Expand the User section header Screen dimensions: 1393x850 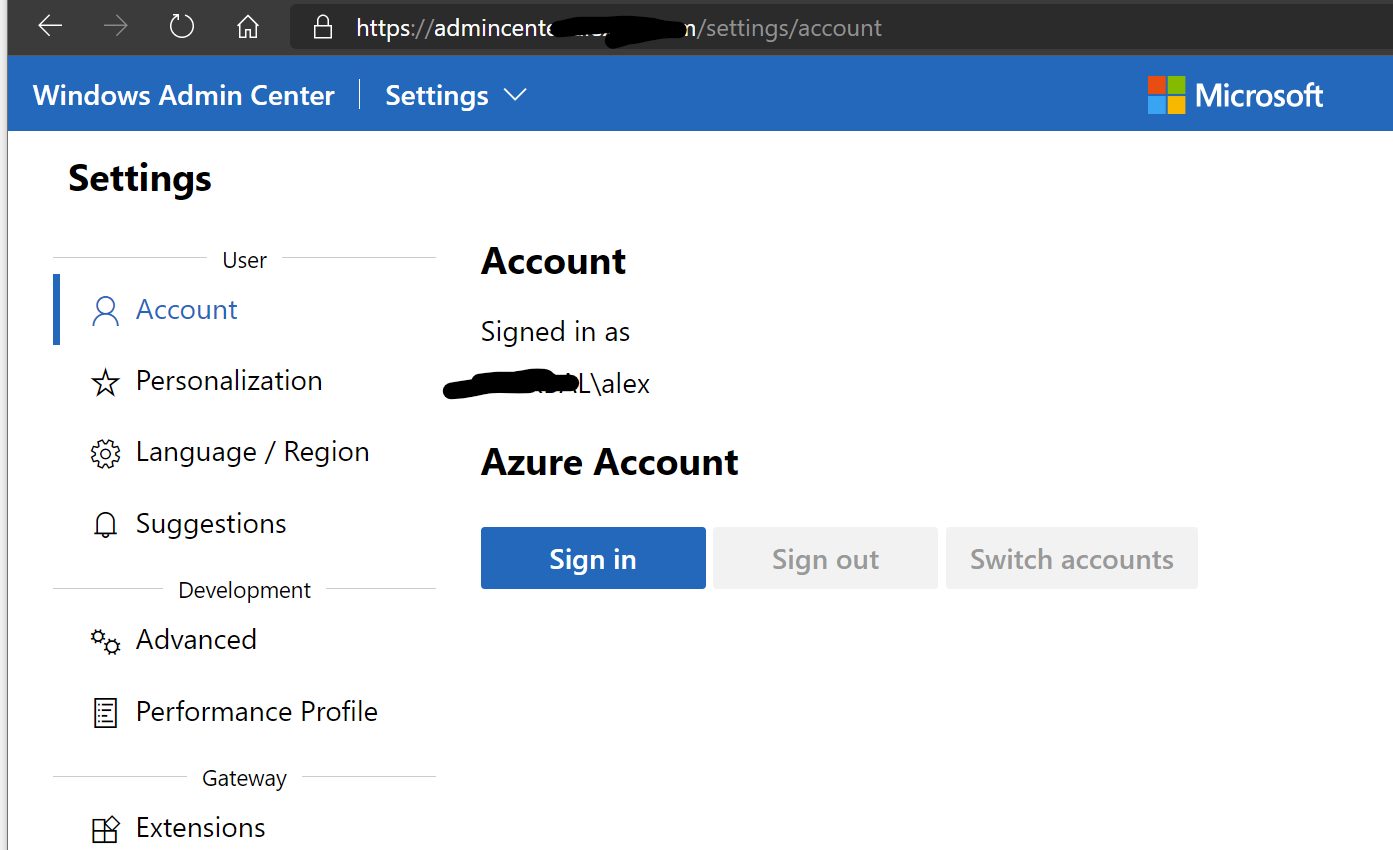click(244, 259)
